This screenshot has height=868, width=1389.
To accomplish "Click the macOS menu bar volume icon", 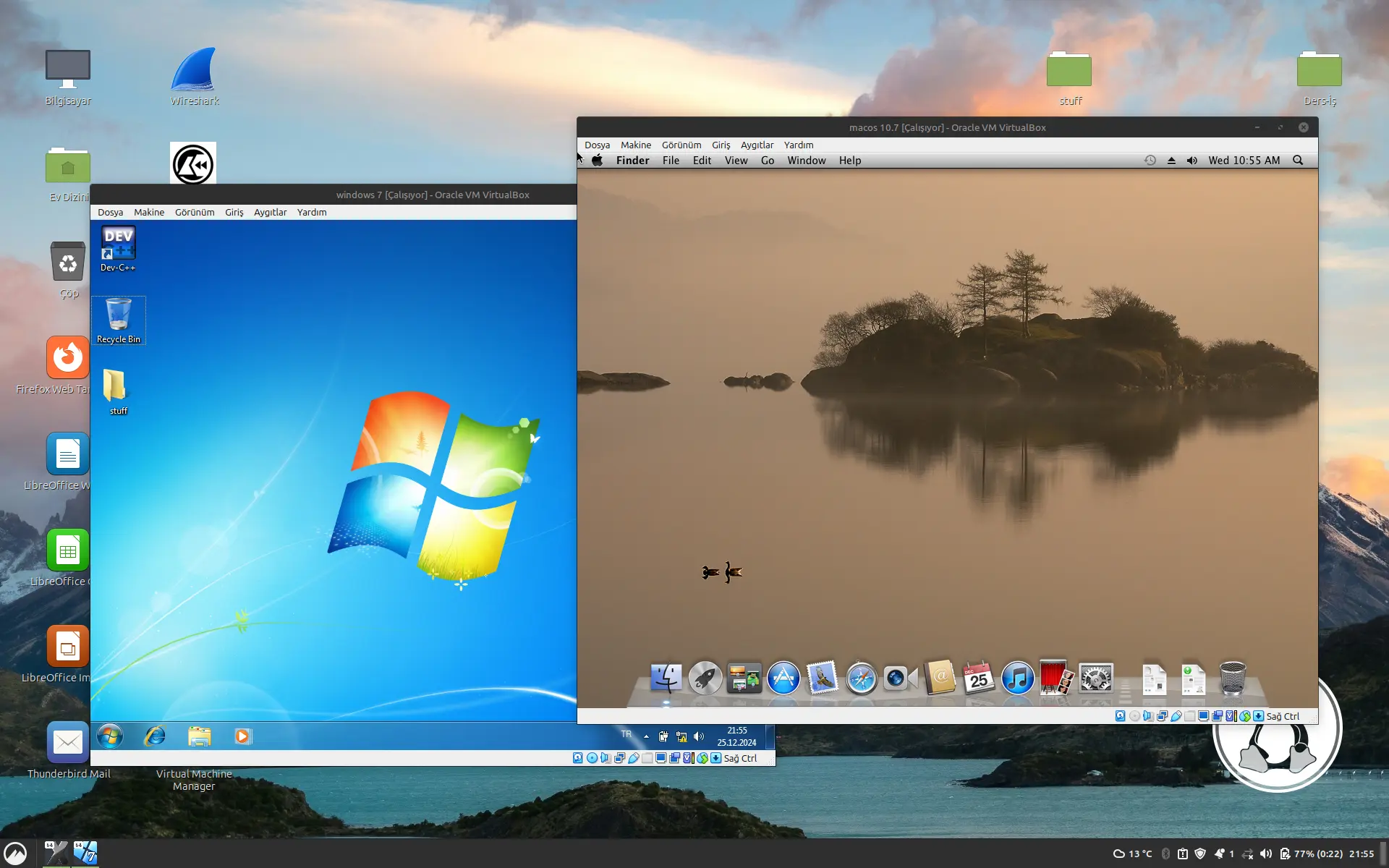I will click(x=1192, y=161).
